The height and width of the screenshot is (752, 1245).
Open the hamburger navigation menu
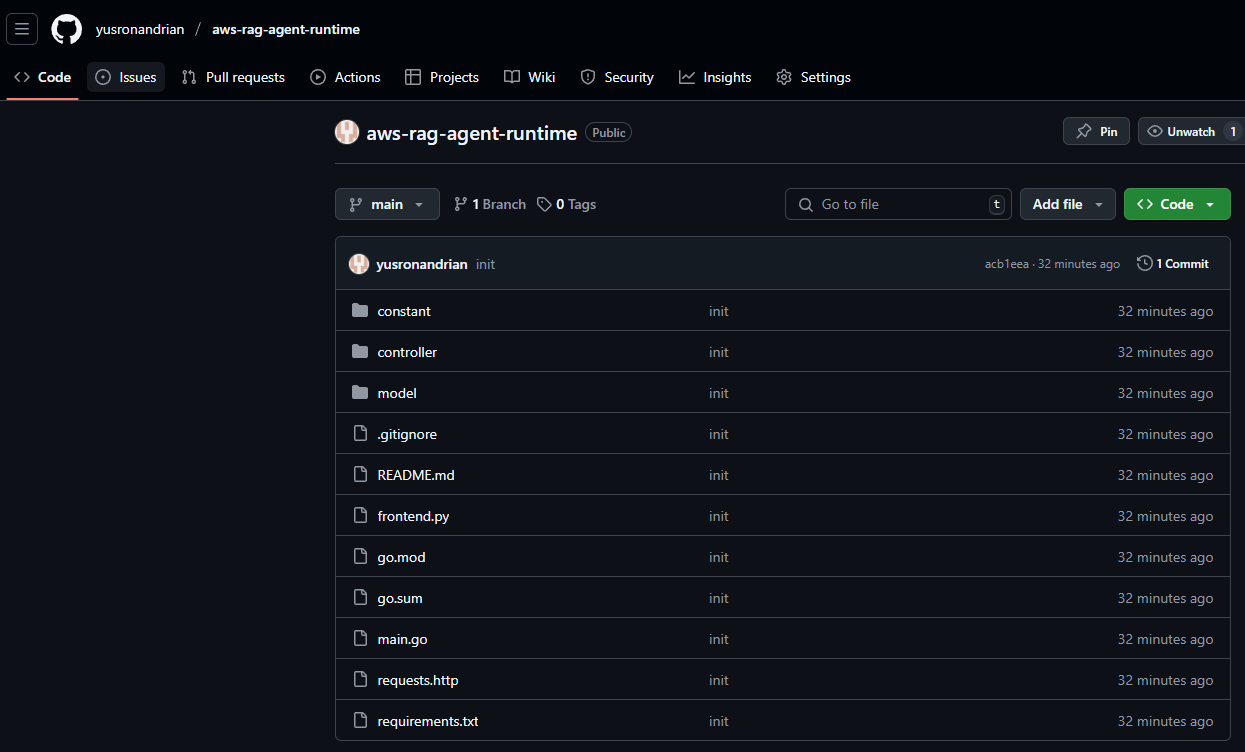click(22, 29)
